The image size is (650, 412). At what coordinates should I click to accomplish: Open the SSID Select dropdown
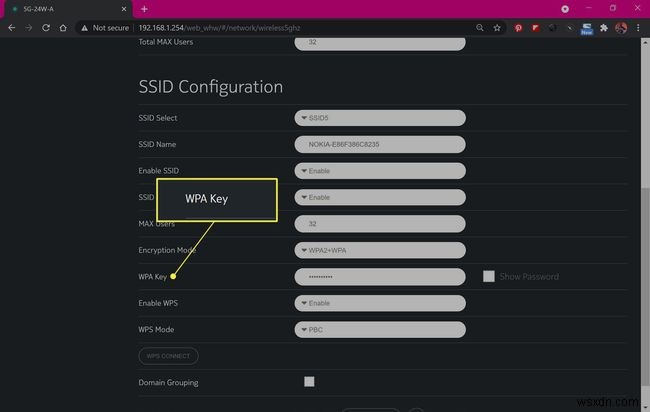[380, 118]
